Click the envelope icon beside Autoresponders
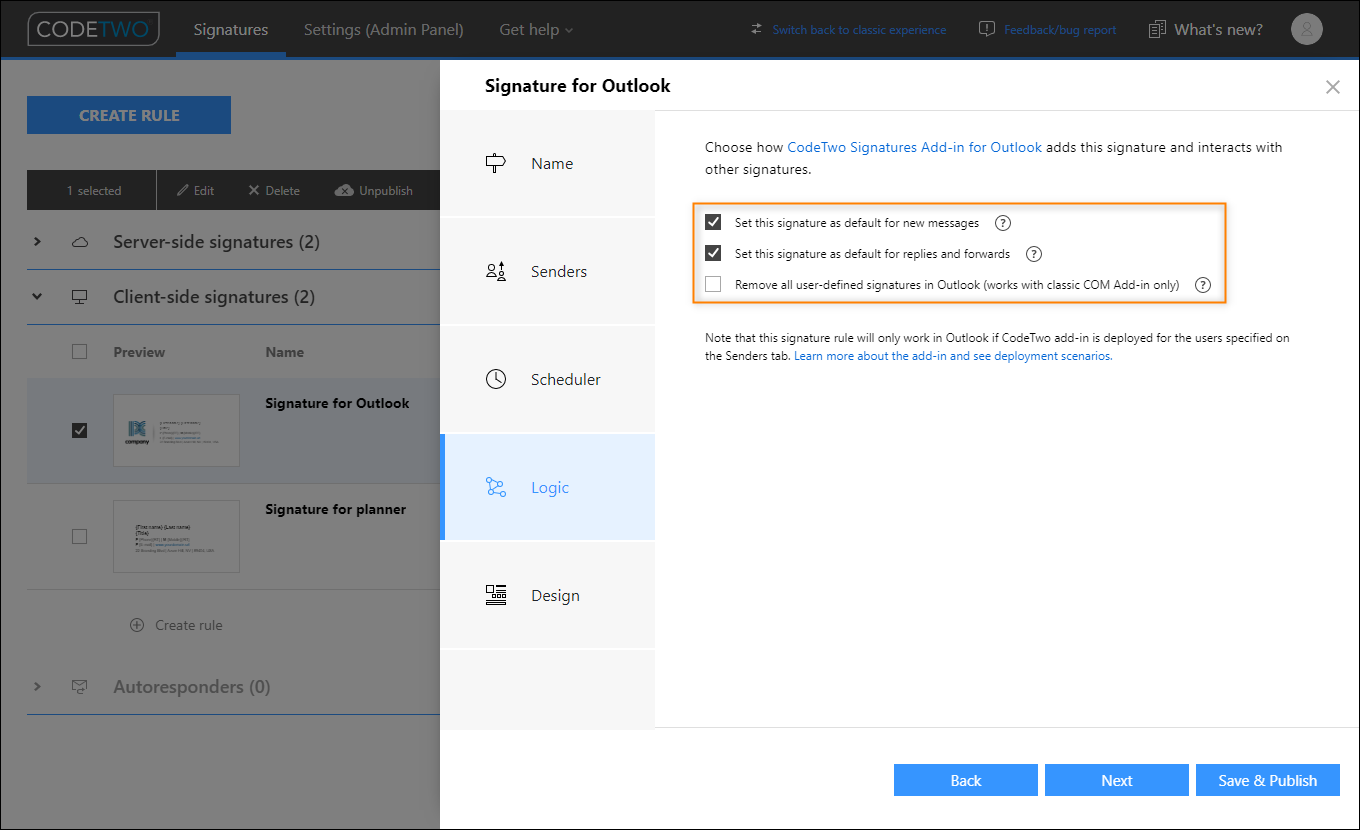 tap(80, 687)
